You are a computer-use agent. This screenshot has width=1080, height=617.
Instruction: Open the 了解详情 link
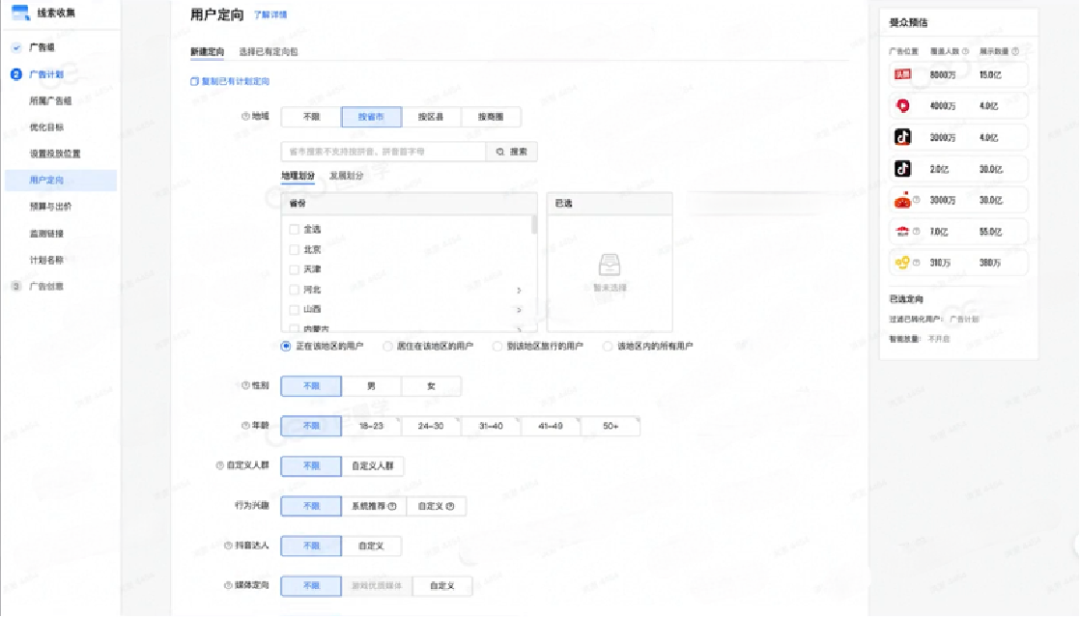pos(270,15)
